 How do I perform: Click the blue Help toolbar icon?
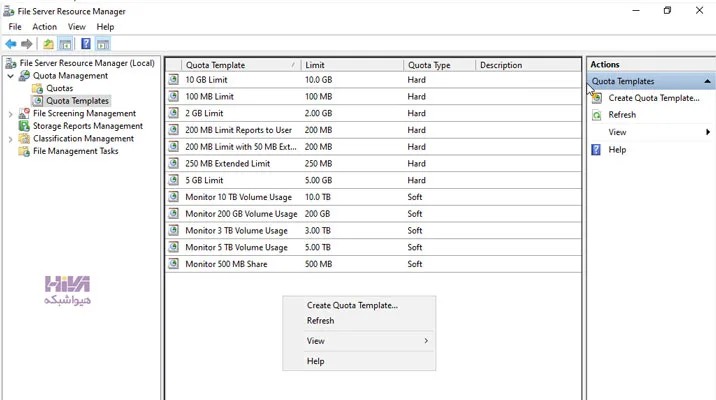[x=86, y=44]
